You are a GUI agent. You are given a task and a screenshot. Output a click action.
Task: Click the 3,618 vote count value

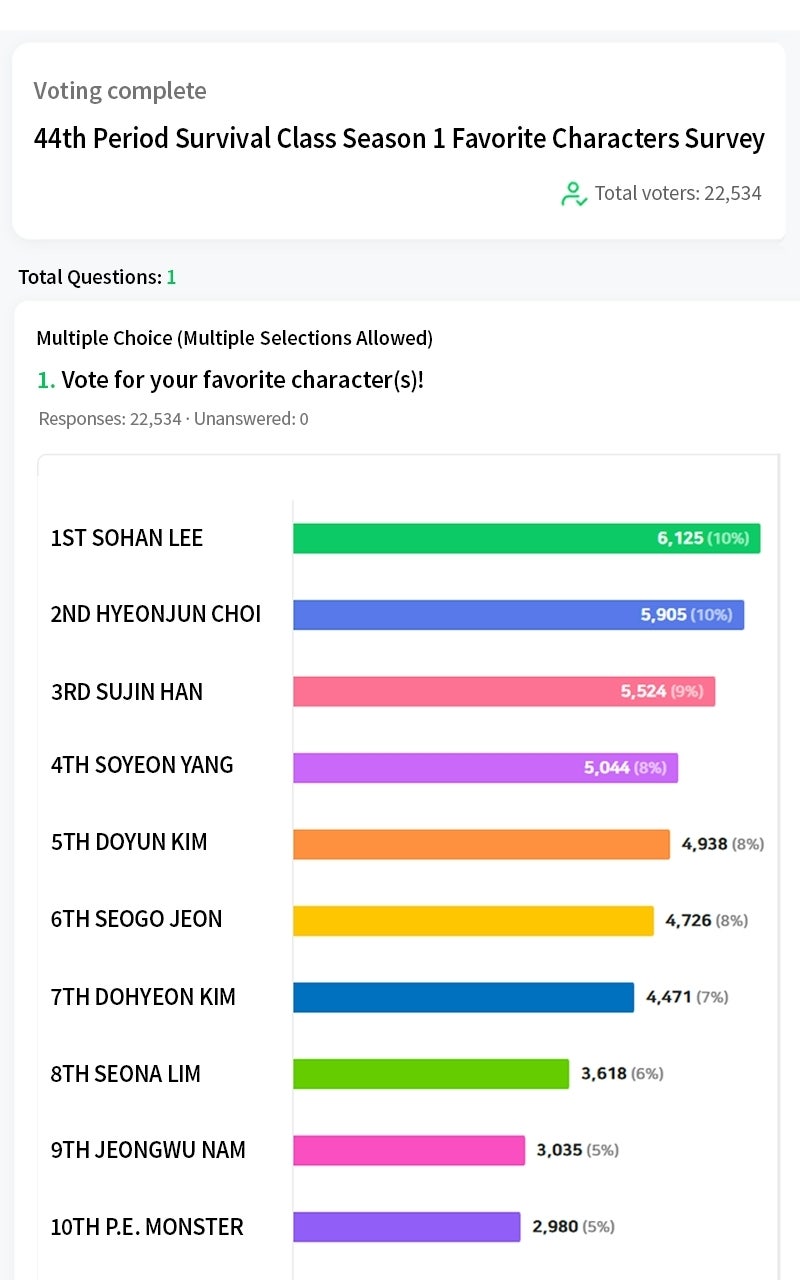pos(604,1074)
